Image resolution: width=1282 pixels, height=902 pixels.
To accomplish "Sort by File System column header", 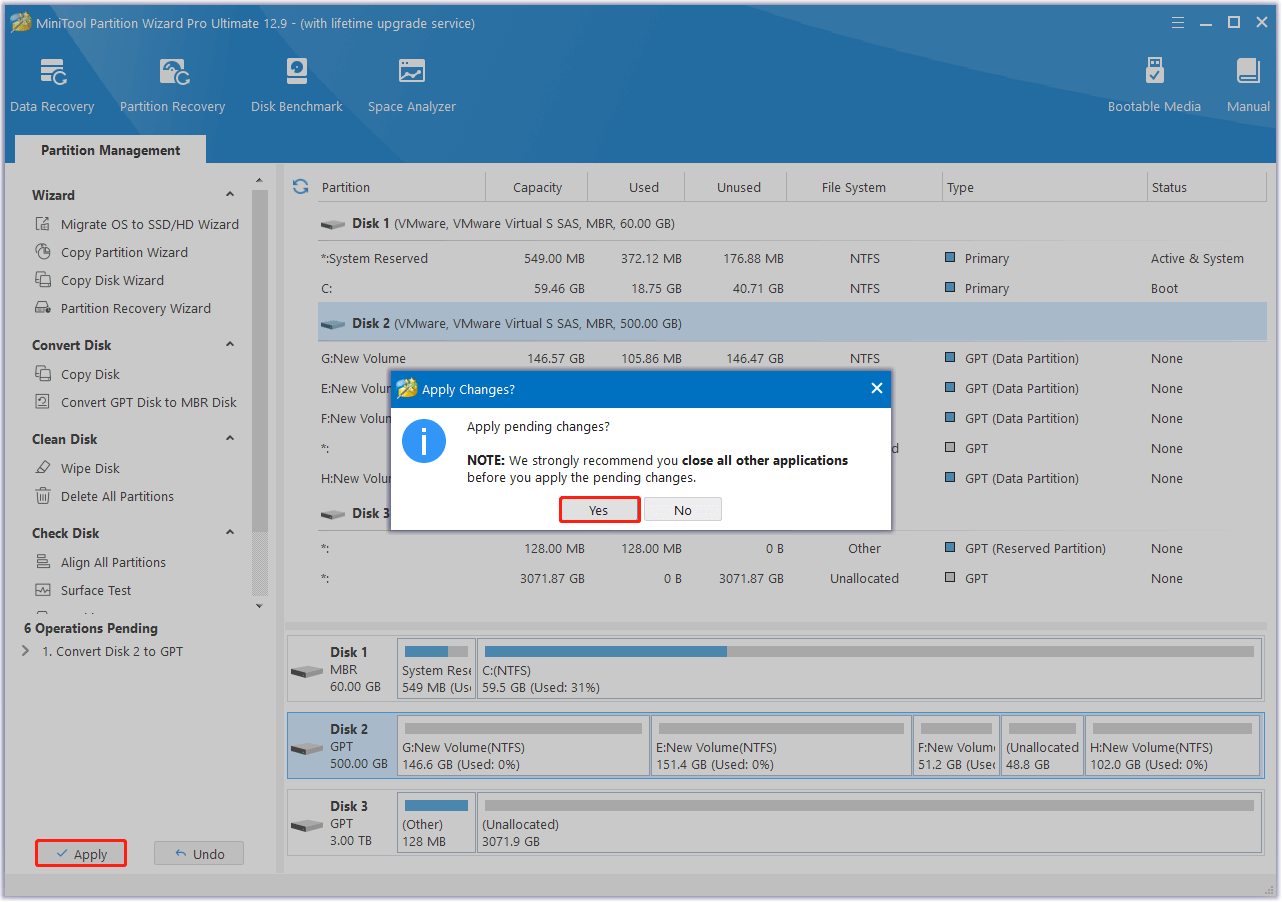I will tap(853, 187).
